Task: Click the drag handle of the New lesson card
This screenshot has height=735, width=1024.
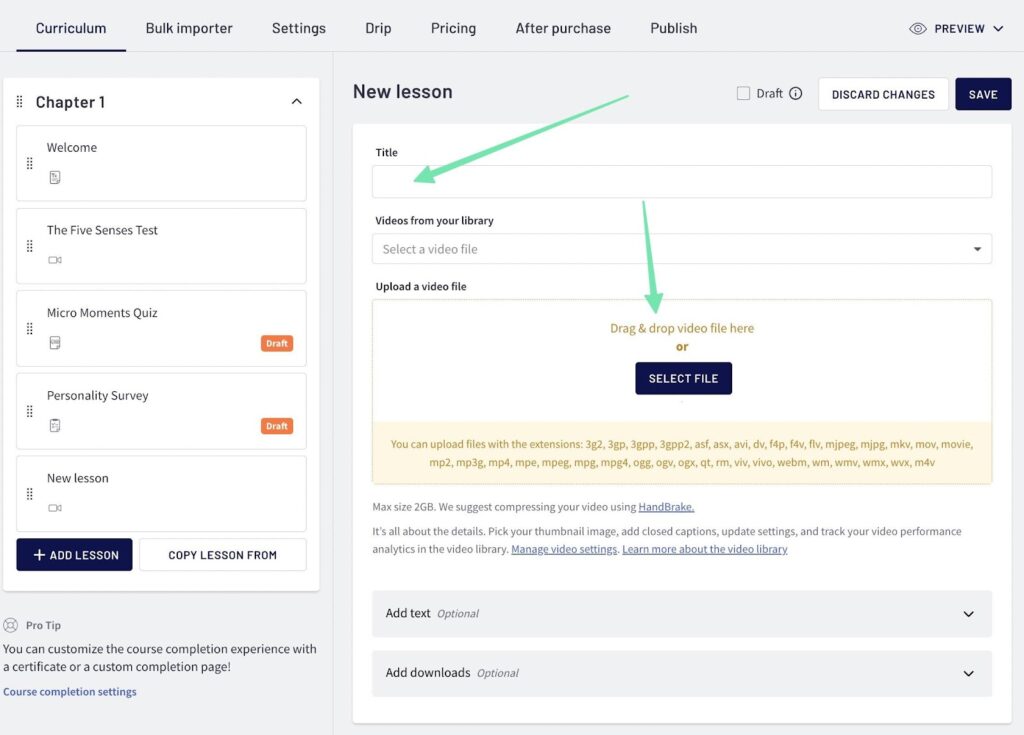Action: point(29,494)
